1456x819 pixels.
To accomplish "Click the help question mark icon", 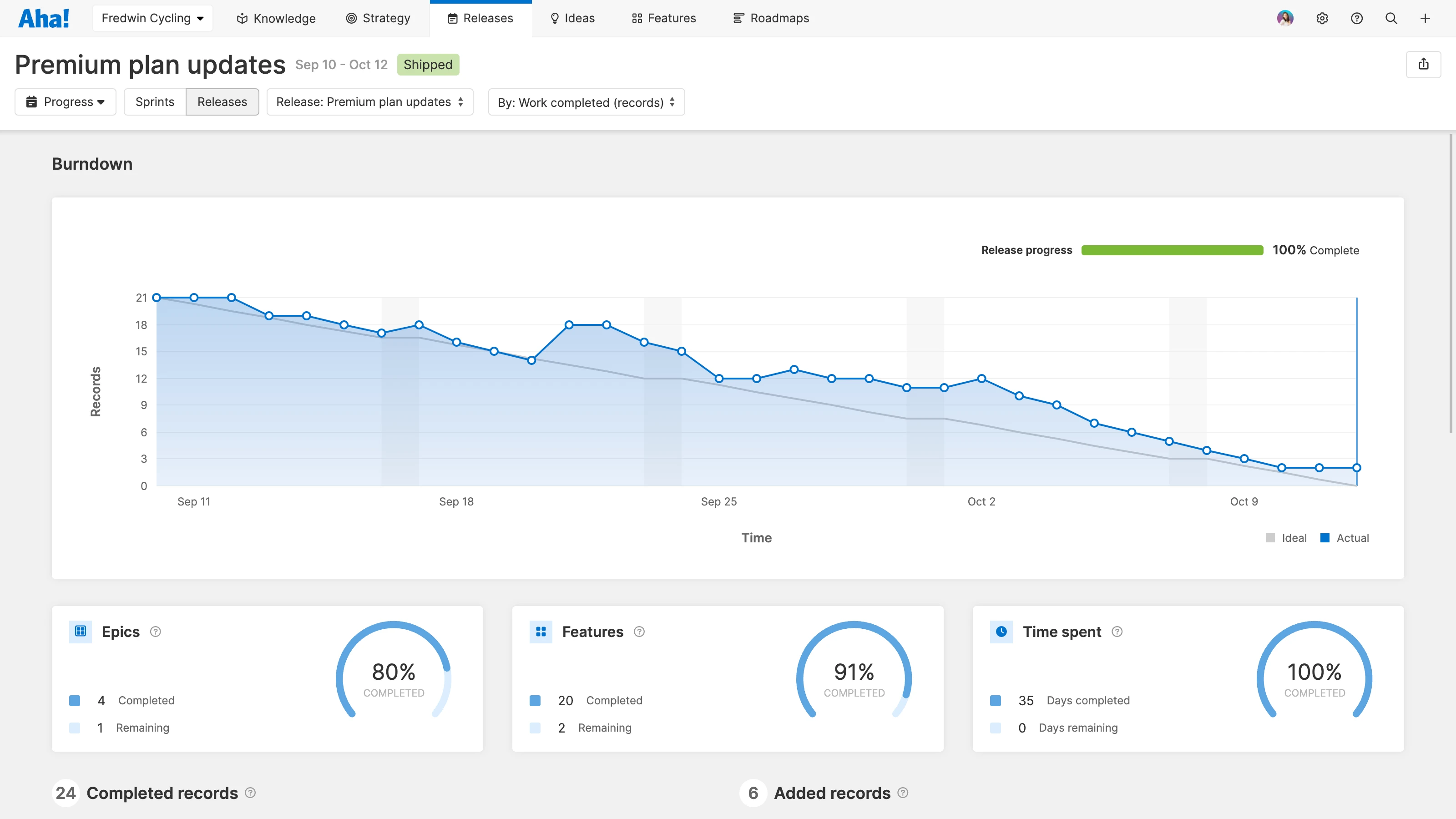I will 1356,18.
